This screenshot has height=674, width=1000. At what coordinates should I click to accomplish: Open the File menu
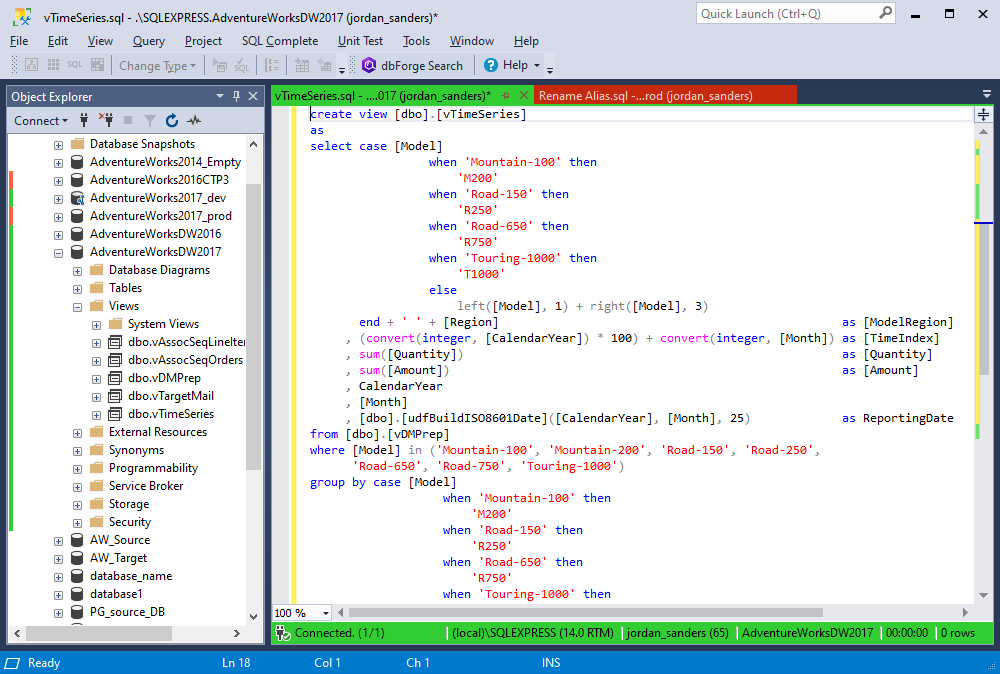[x=19, y=41]
